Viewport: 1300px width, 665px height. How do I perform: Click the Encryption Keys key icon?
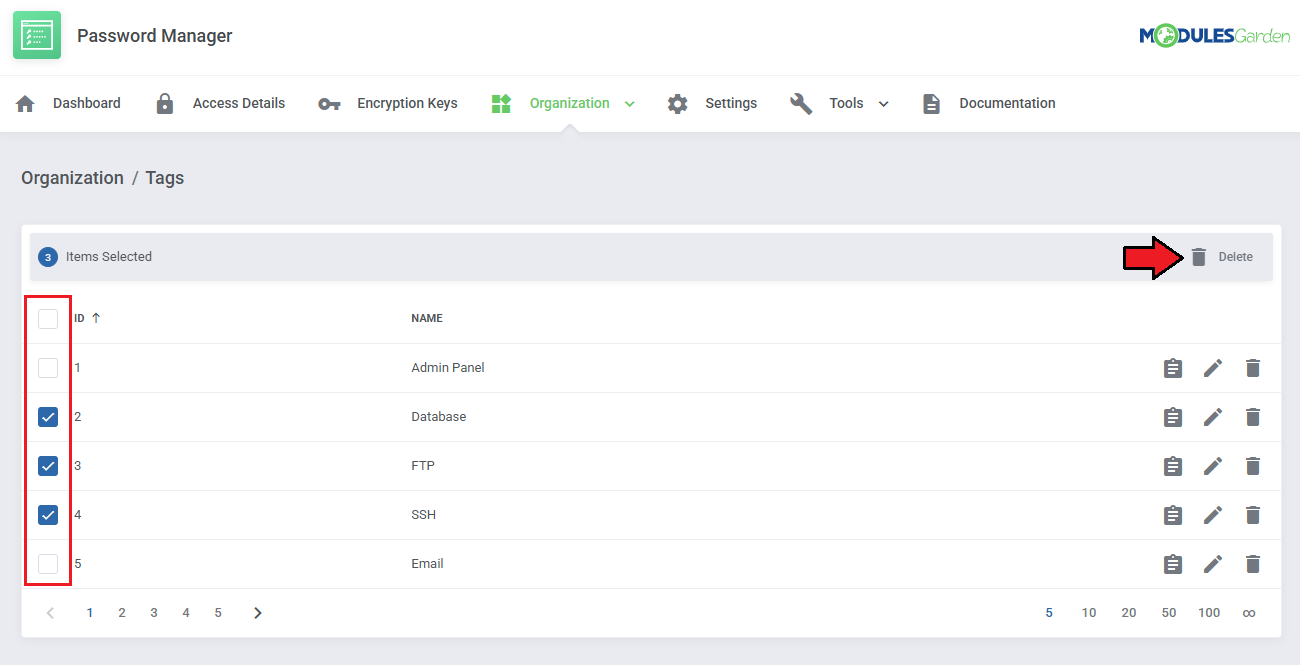pyautogui.click(x=329, y=104)
